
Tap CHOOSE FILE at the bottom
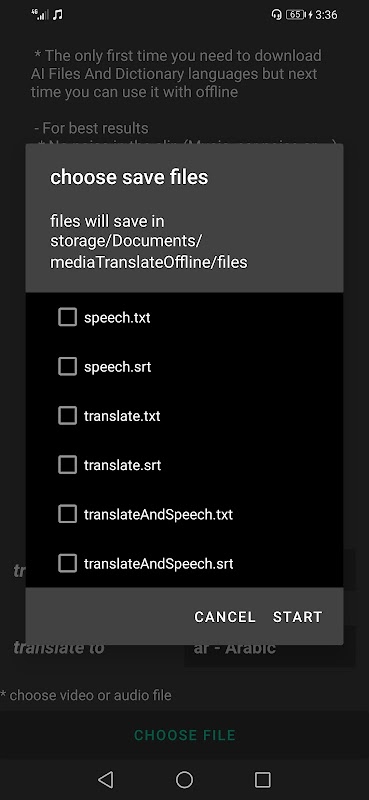(x=184, y=735)
